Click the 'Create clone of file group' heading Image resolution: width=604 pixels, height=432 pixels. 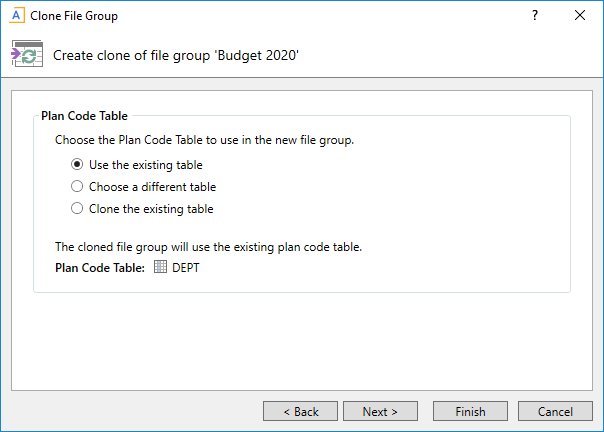[176, 55]
